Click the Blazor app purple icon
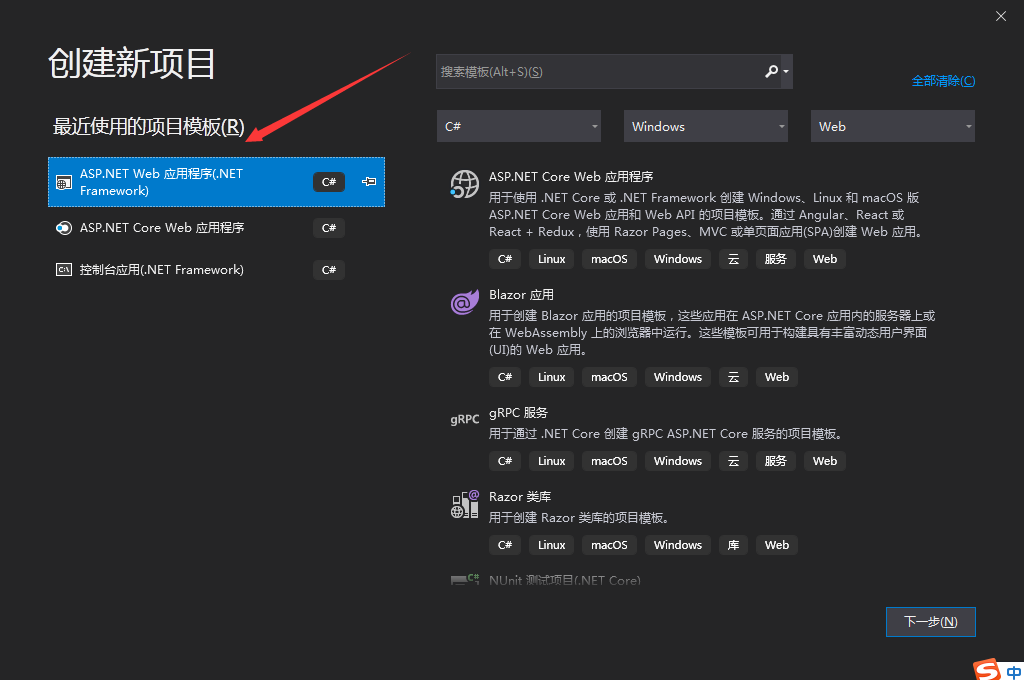The image size is (1024, 680). [x=464, y=302]
